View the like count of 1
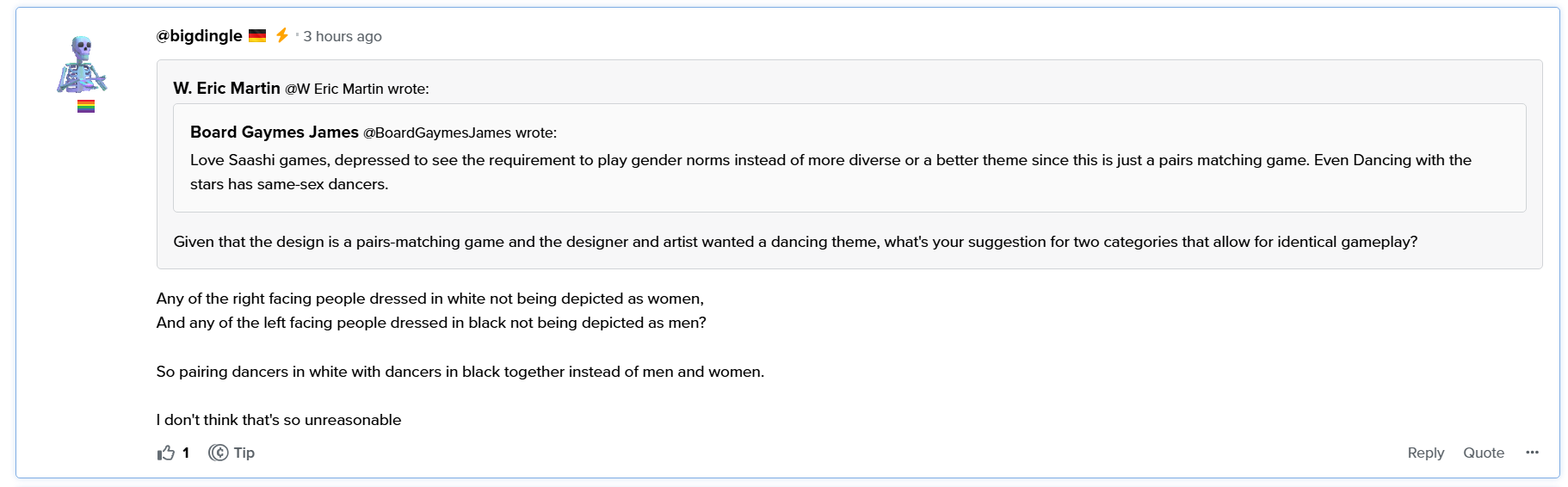The height and width of the screenshot is (487, 1568). click(x=186, y=453)
